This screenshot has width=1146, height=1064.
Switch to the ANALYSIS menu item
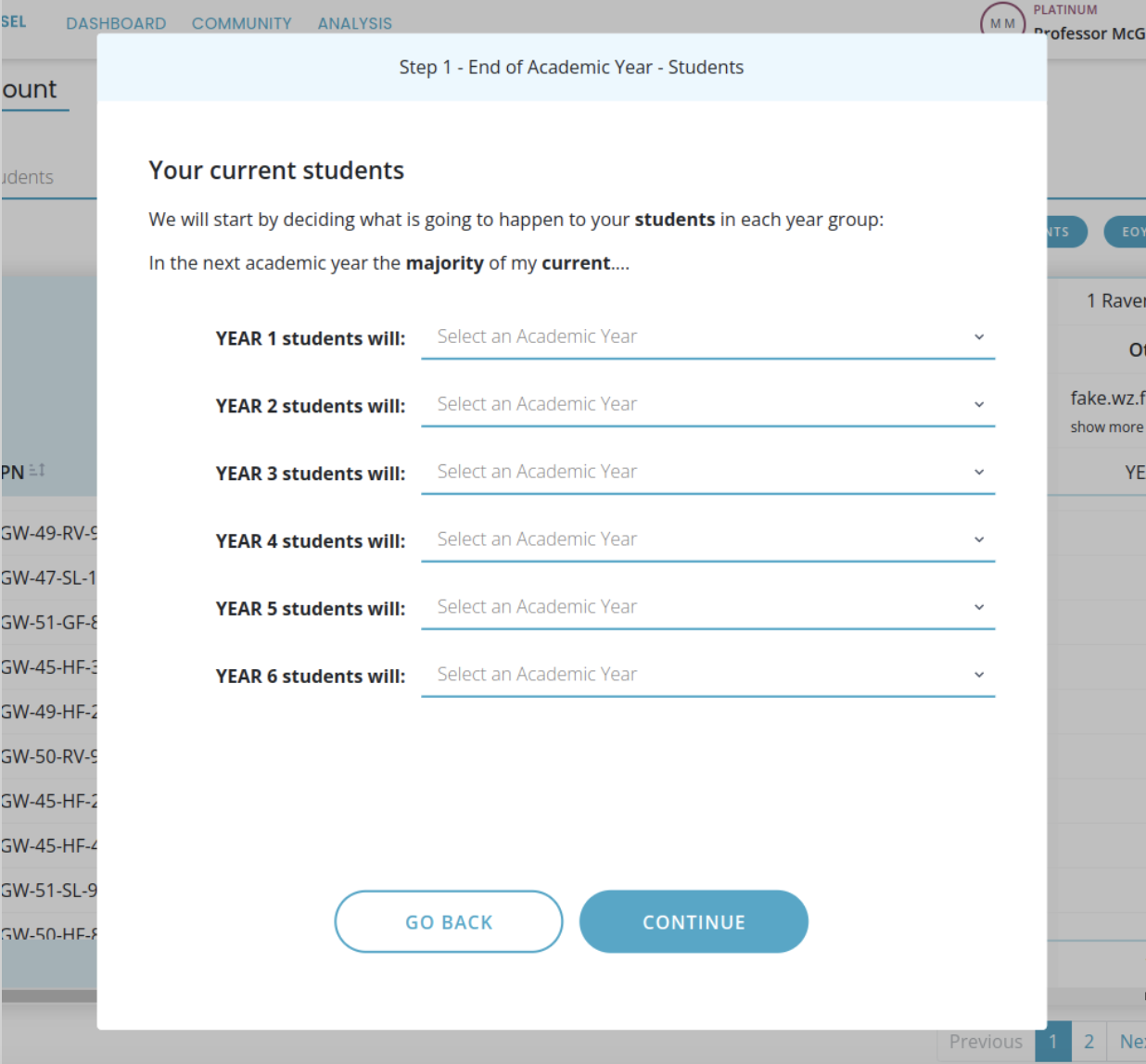tap(354, 23)
